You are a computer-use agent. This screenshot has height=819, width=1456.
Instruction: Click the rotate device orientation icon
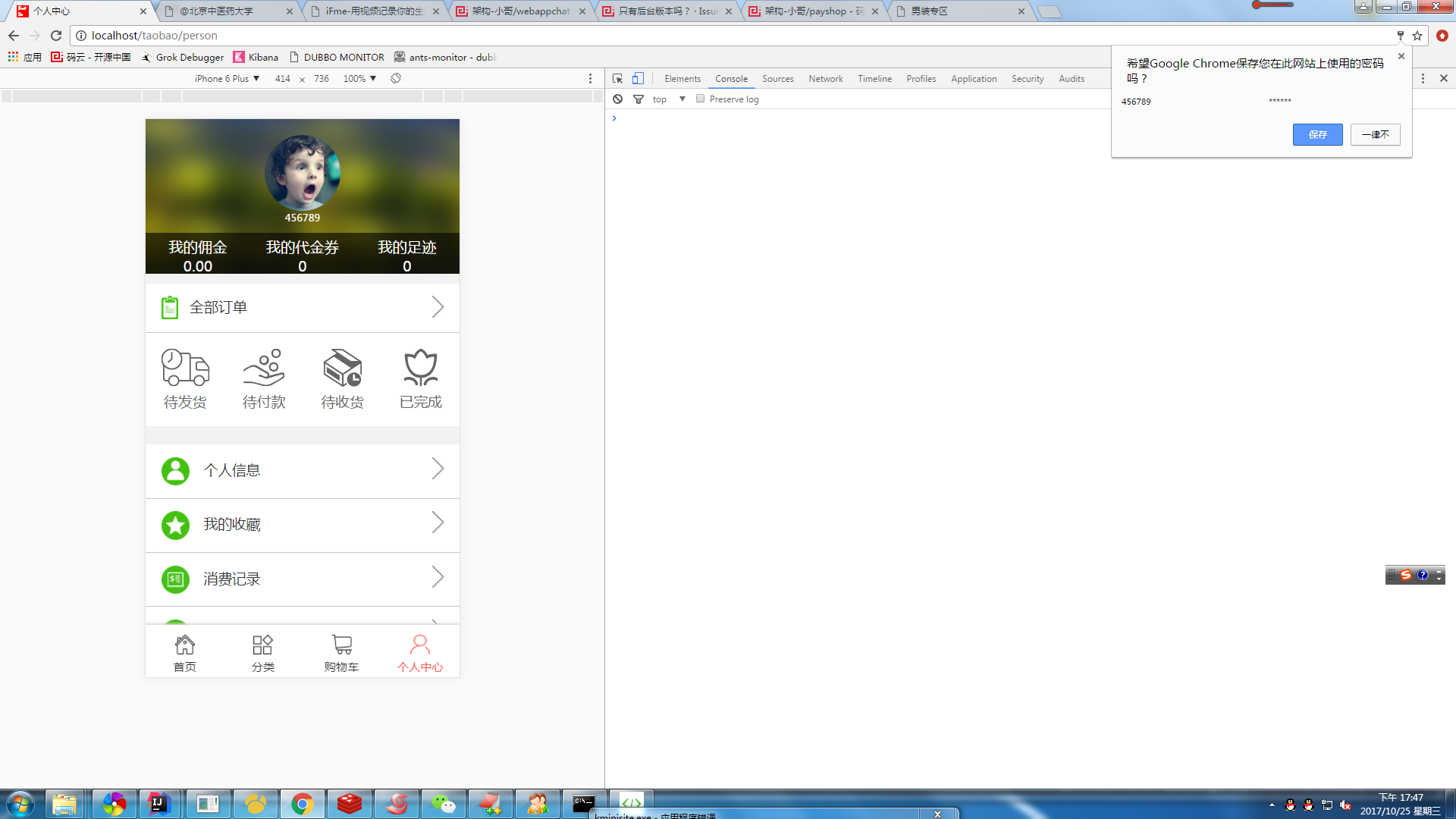396,78
